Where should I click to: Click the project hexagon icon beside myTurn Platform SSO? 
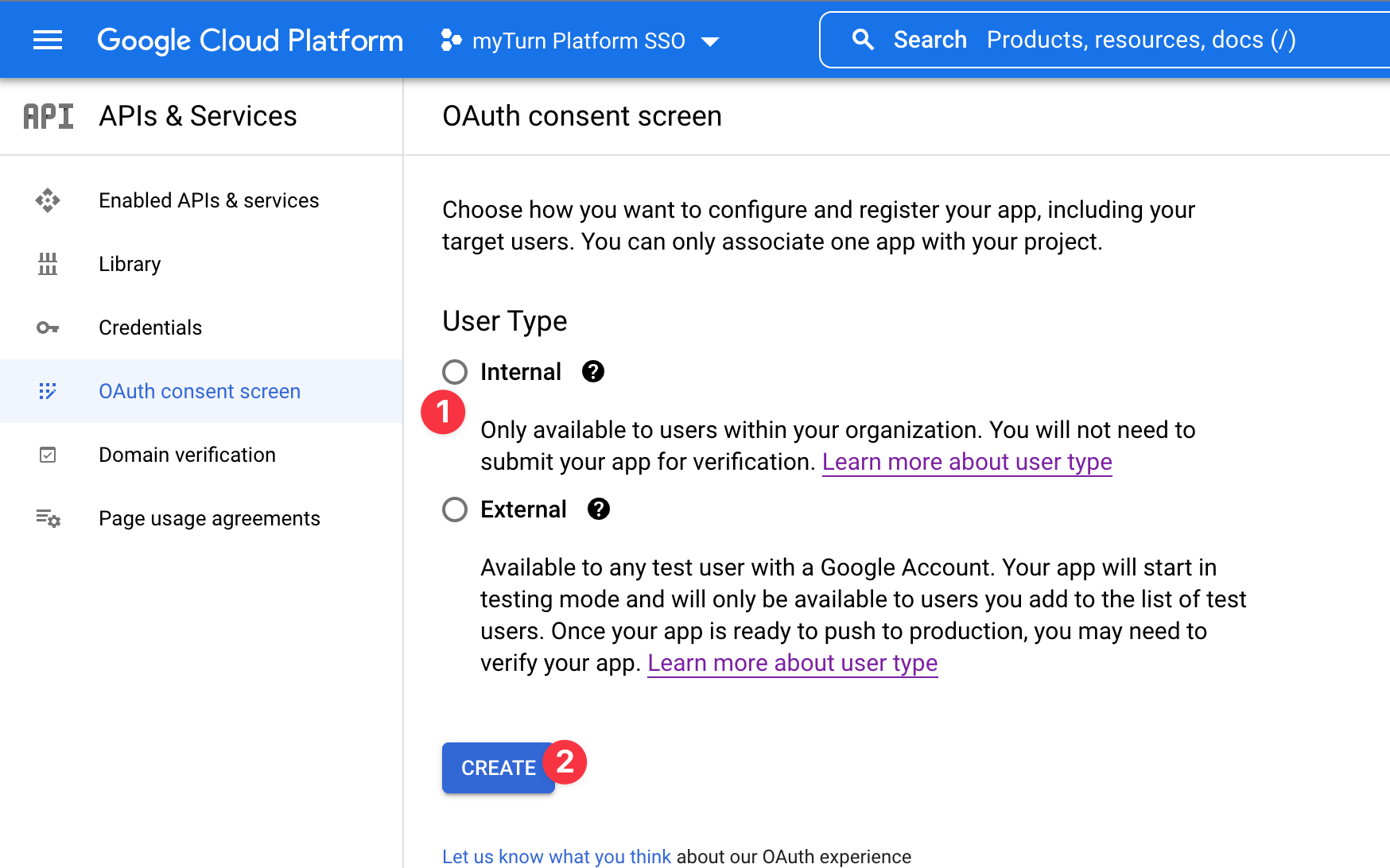click(x=451, y=40)
